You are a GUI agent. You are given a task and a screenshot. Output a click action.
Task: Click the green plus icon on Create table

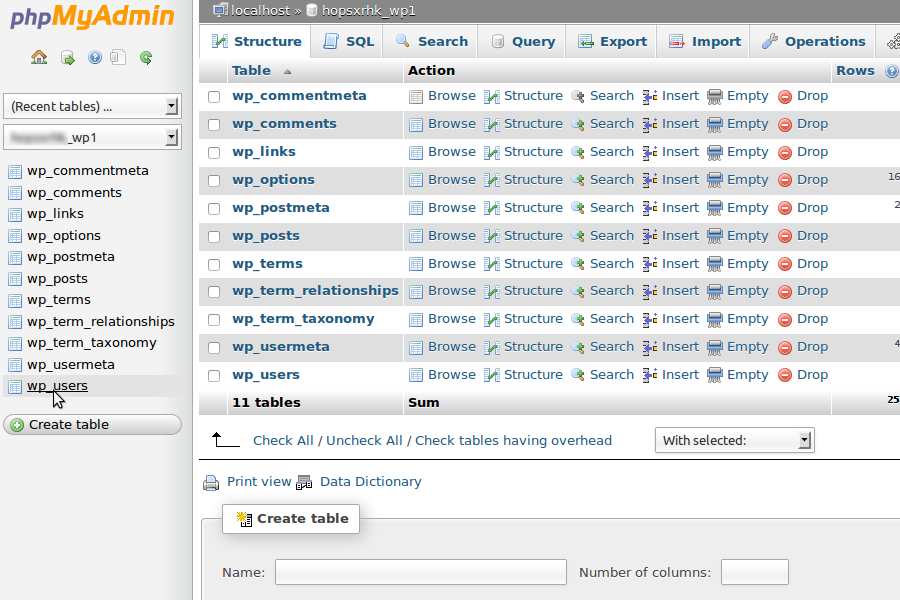tap(17, 425)
